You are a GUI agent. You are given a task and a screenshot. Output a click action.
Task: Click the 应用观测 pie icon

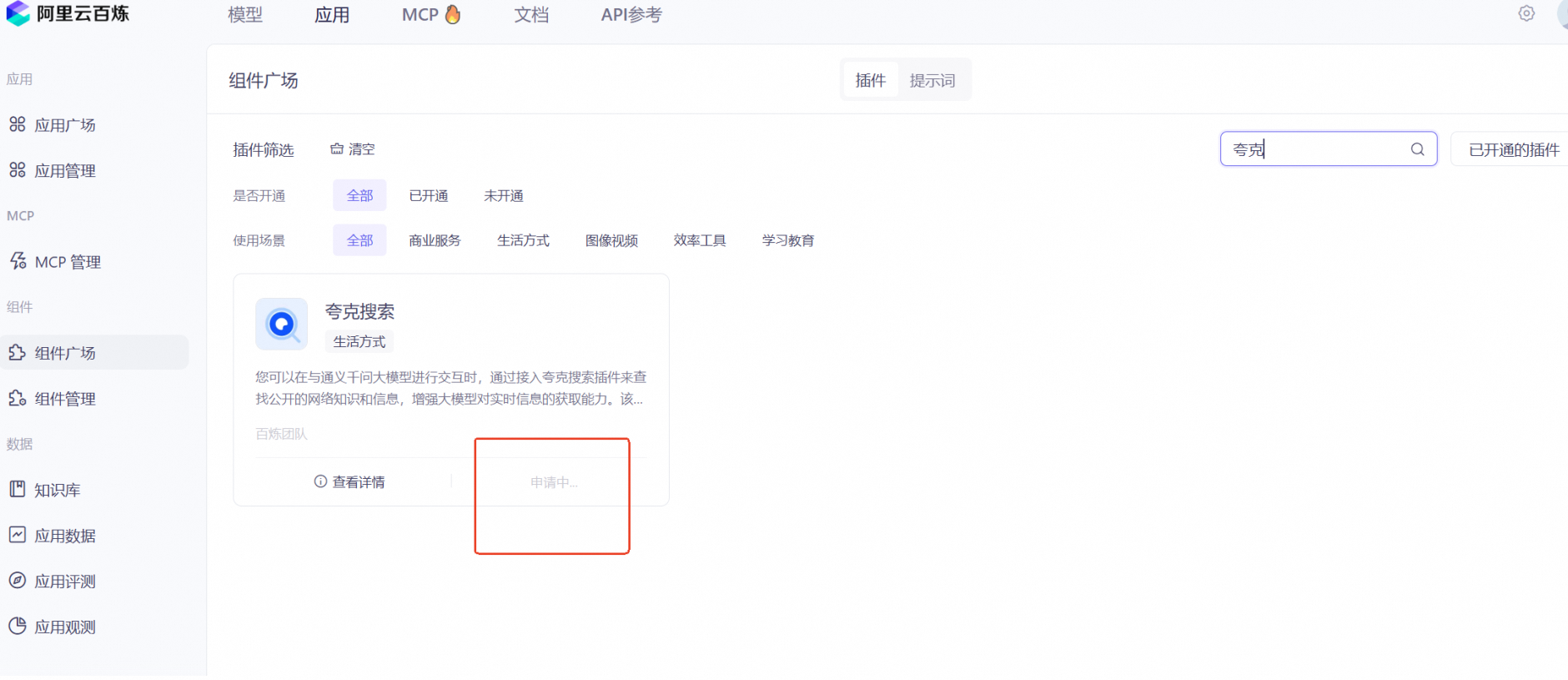pos(18,626)
